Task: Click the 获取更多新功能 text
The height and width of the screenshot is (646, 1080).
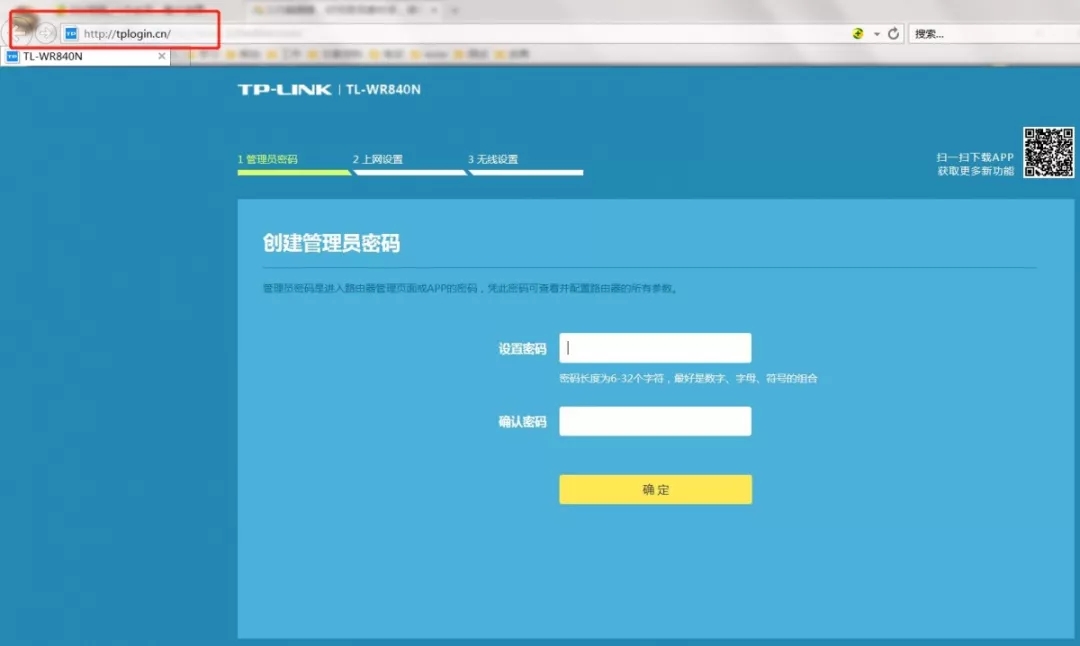Action: tap(975, 171)
